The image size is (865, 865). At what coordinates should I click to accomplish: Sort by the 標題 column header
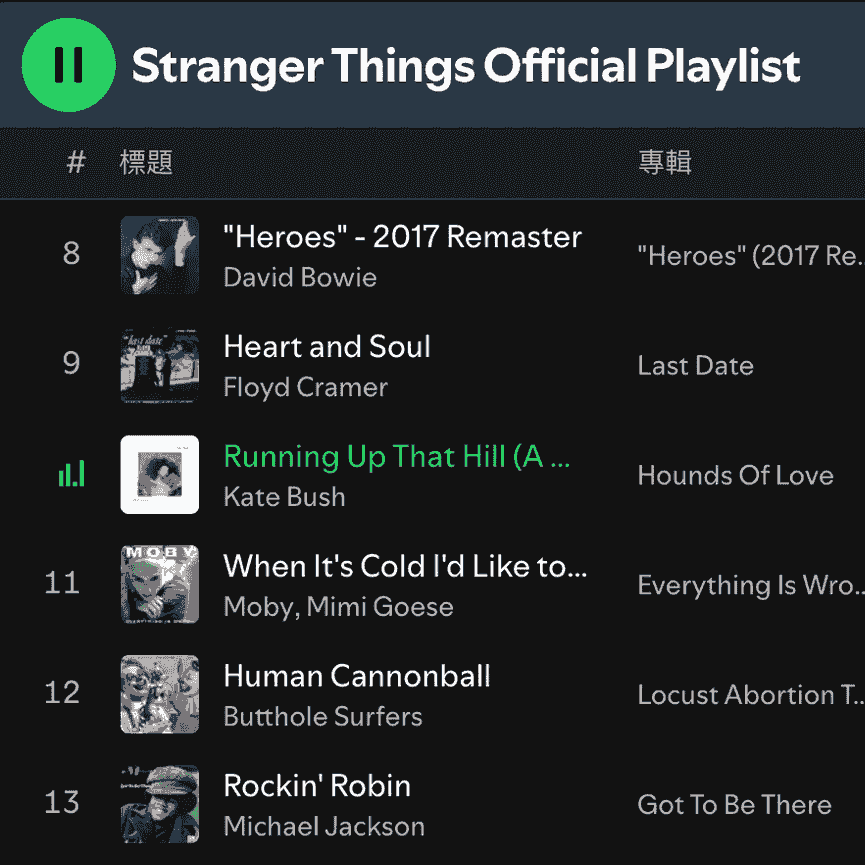click(146, 162)
